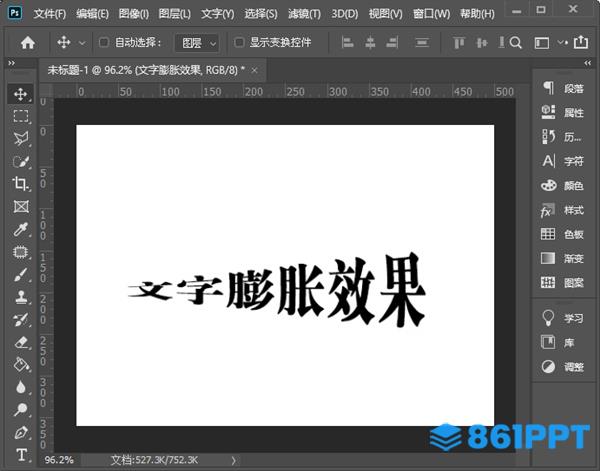Expand the Move tool preset arrow

(82, 43)
